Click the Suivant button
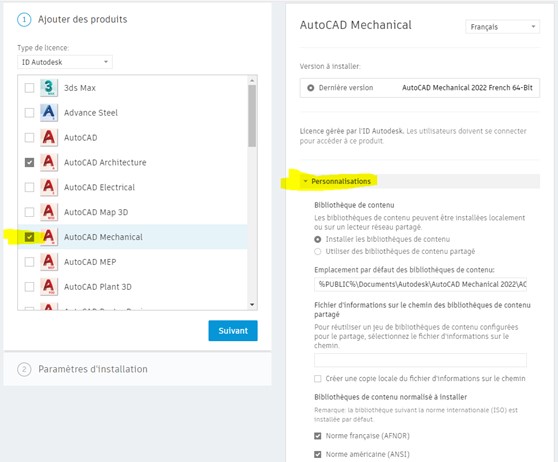 (233, 331)
